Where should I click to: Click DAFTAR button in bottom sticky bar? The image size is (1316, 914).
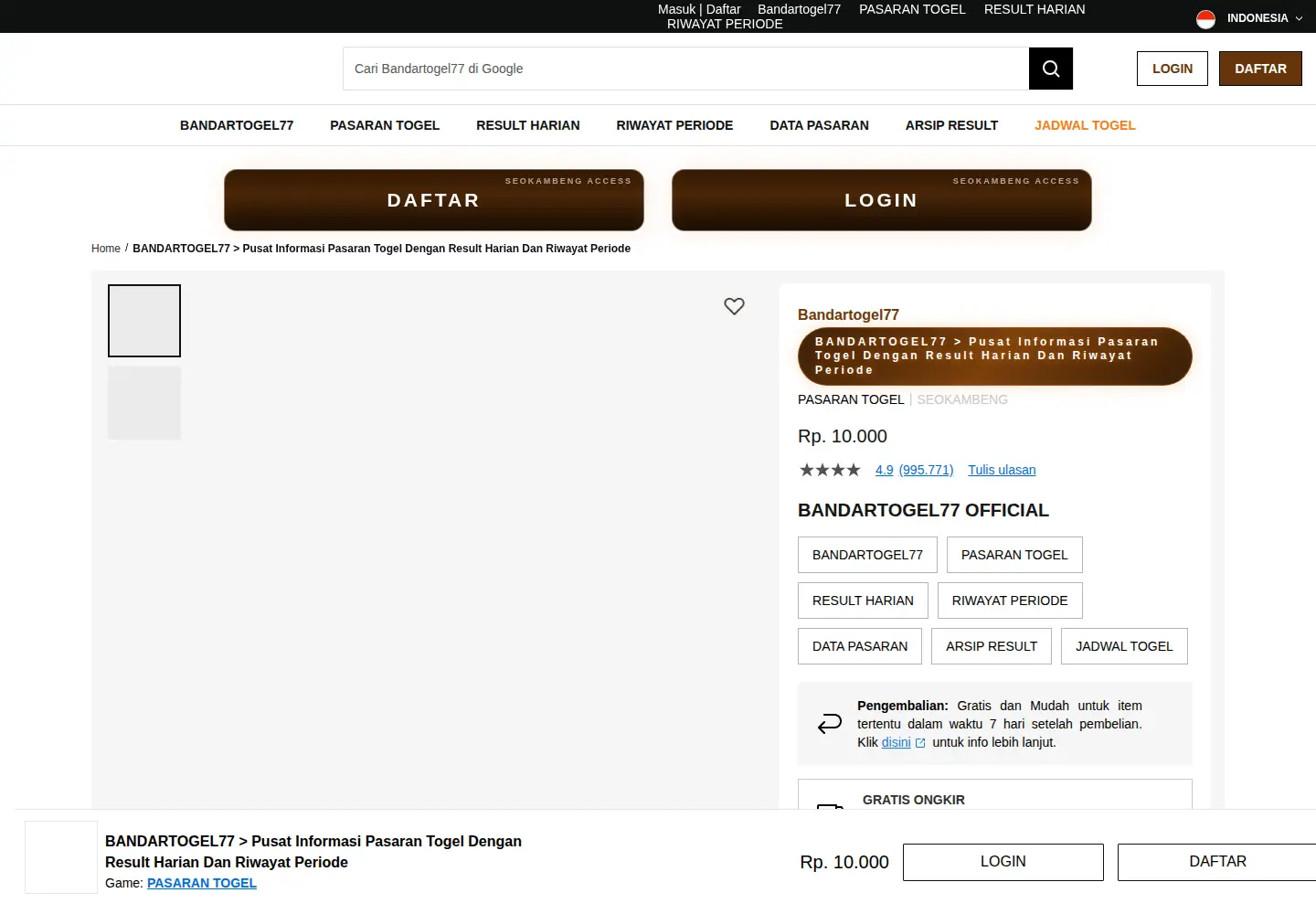tap(1217, 862)
